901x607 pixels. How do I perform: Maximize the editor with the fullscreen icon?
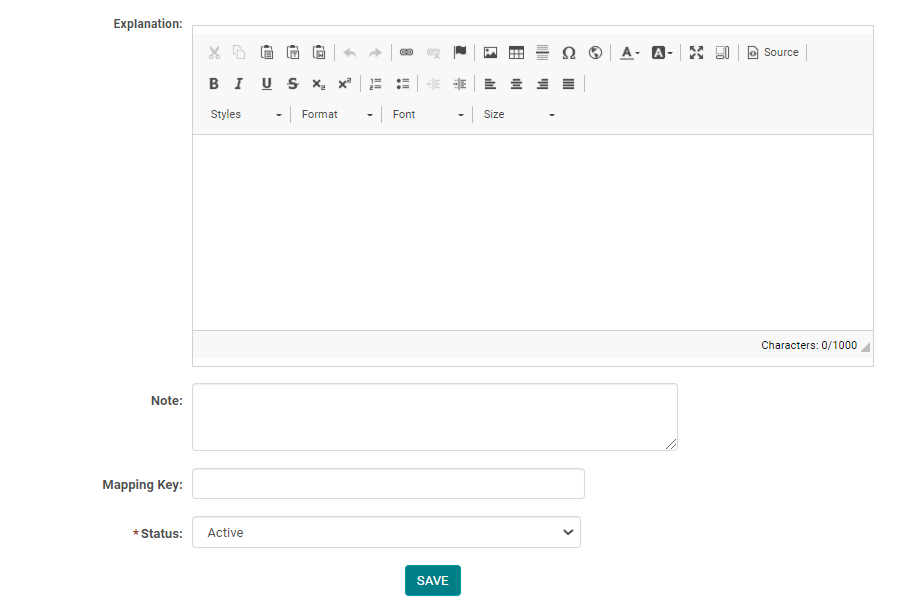pyautogui.click(x=696, y=53)
